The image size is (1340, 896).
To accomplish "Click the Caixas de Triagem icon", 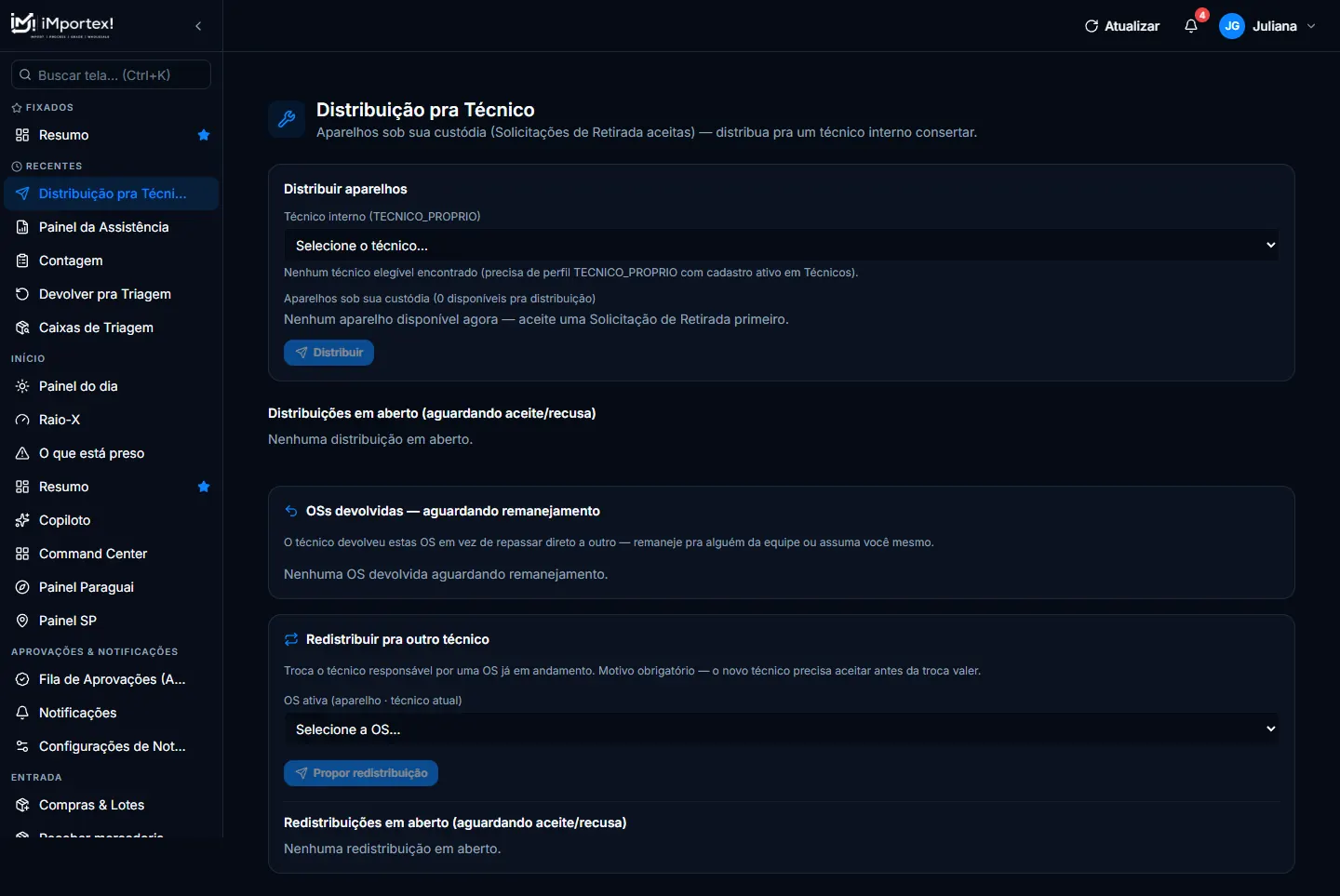I will point(22,328).
